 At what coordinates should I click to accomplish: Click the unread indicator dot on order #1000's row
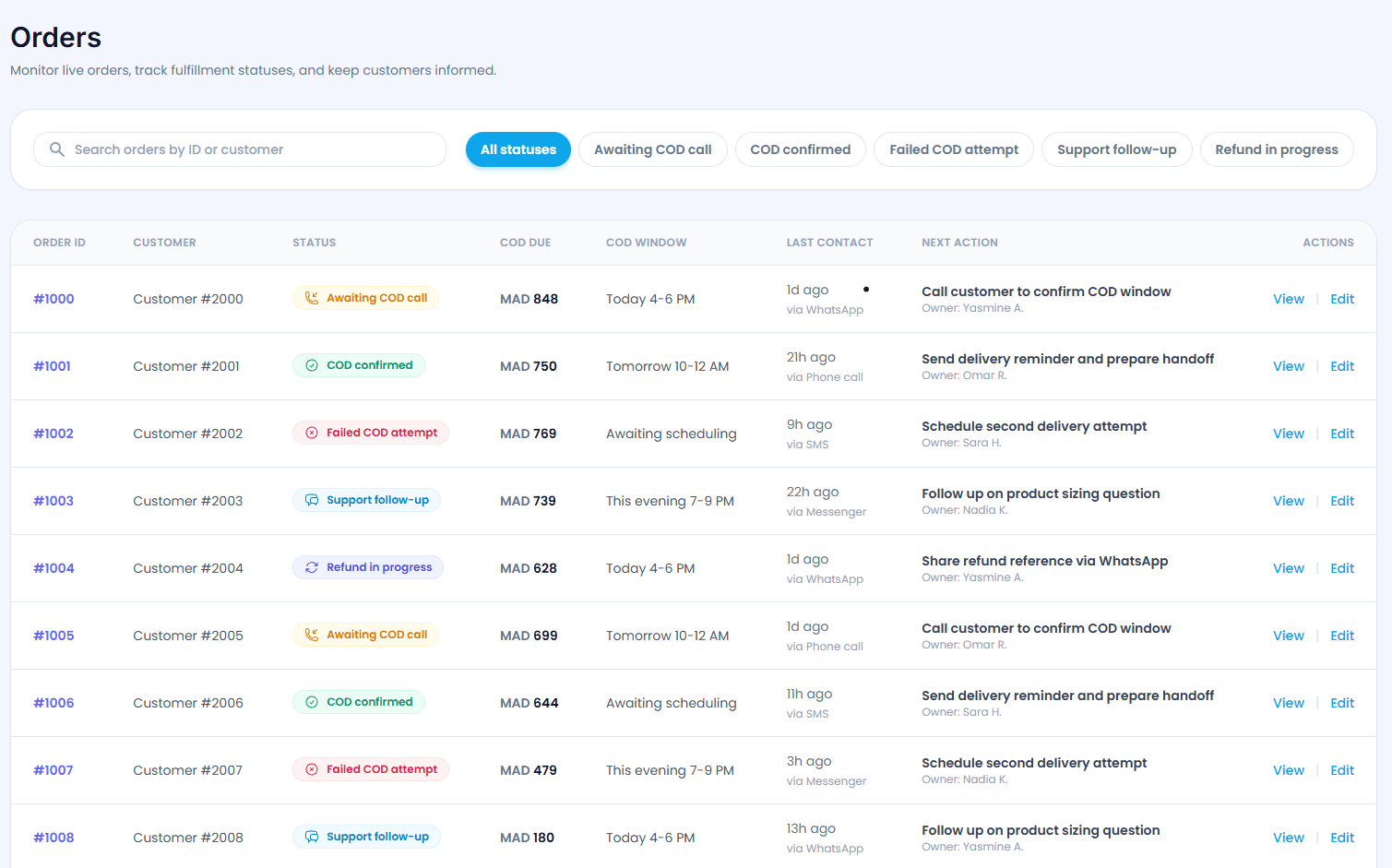tap(865, 289)
